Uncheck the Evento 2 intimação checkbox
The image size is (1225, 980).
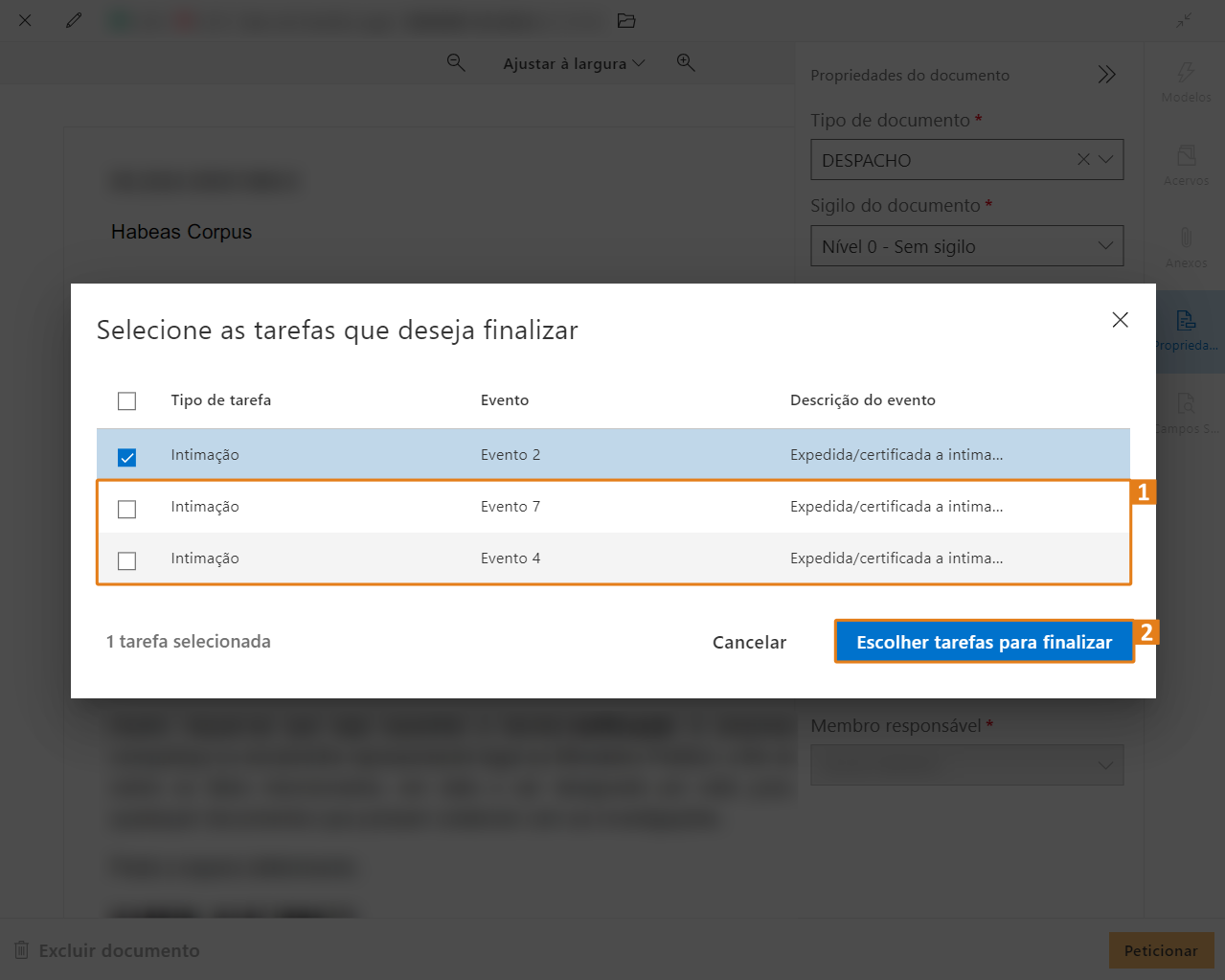[x=126, y=457]
